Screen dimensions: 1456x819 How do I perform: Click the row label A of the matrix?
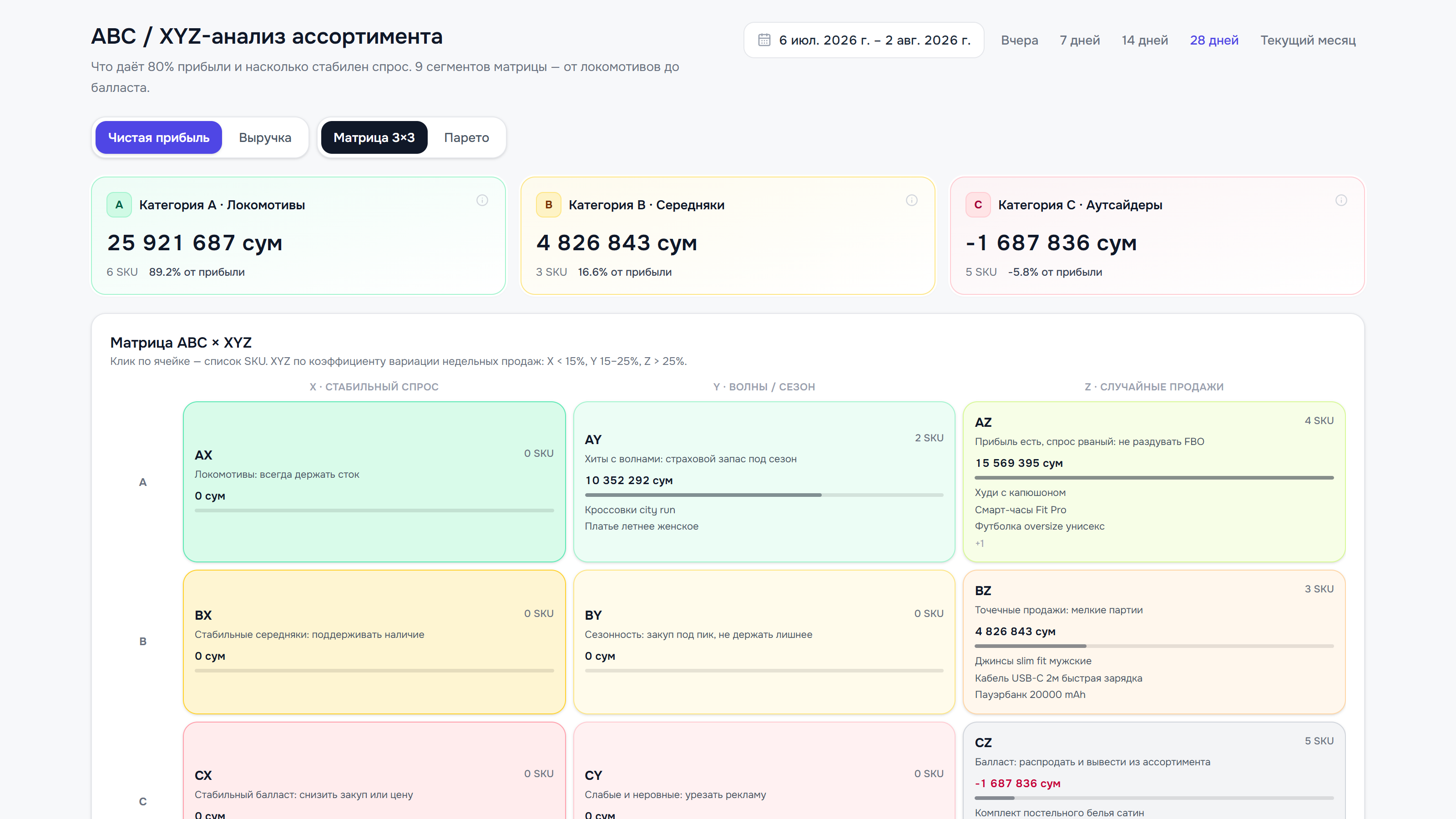[143, 482]
